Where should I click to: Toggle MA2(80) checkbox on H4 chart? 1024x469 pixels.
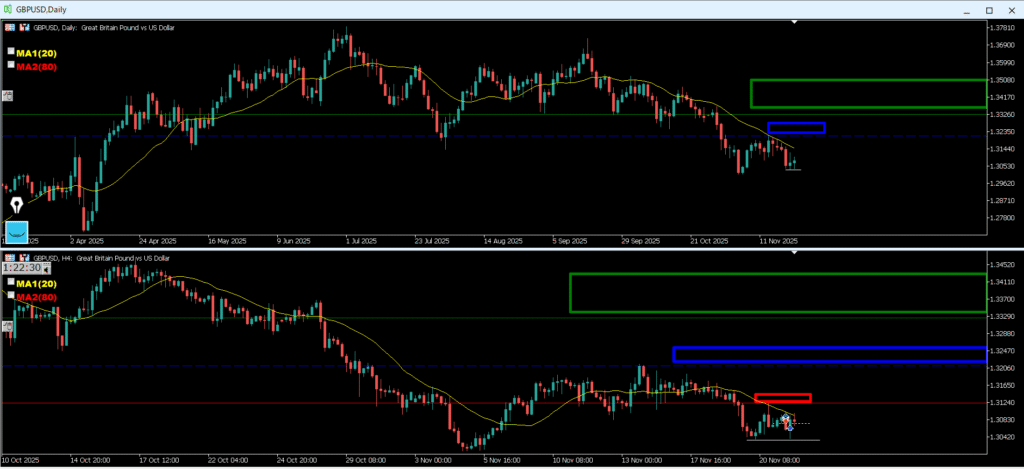click(x=11, y=296)
